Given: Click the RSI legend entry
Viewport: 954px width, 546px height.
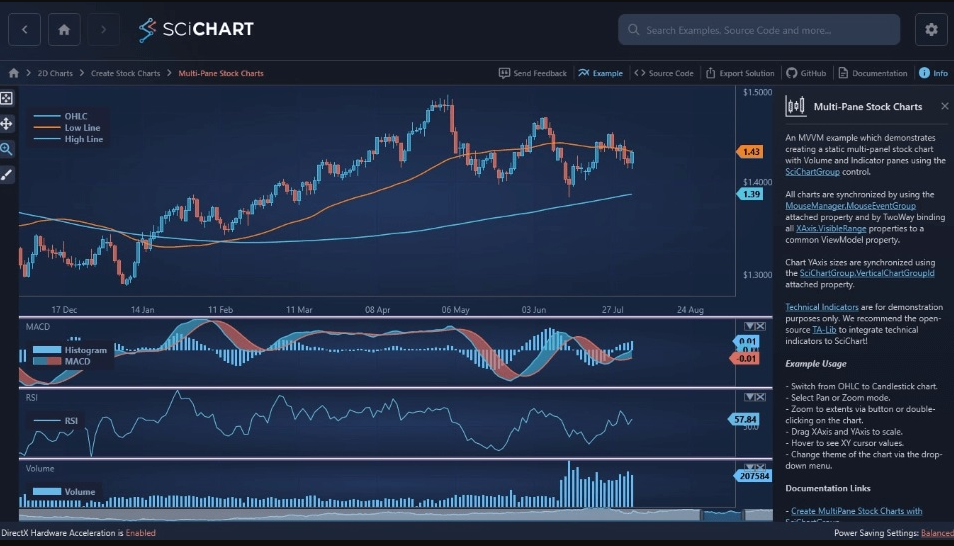Looking at the screenshot, I should pyautogui.click(x=55, y=421).
